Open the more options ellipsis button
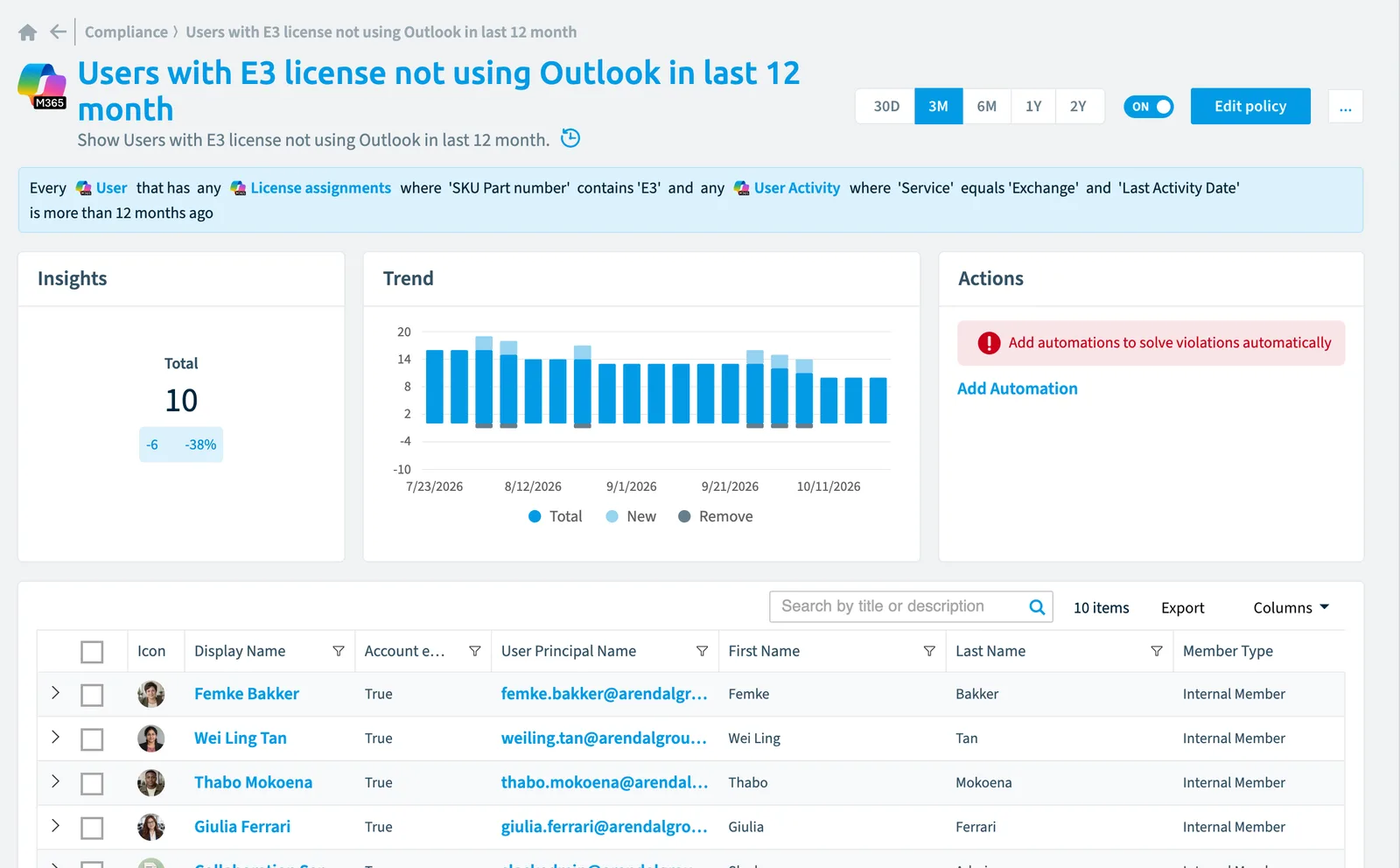 [1346, 107]
